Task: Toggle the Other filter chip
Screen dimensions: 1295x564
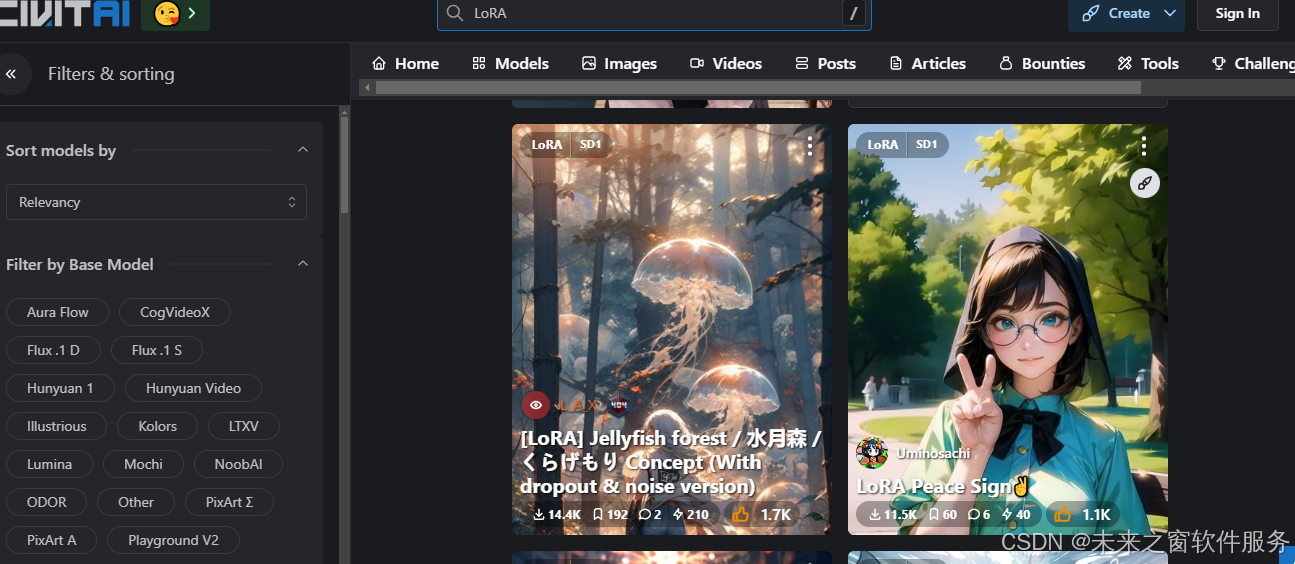Action: (x=136, y=502)
